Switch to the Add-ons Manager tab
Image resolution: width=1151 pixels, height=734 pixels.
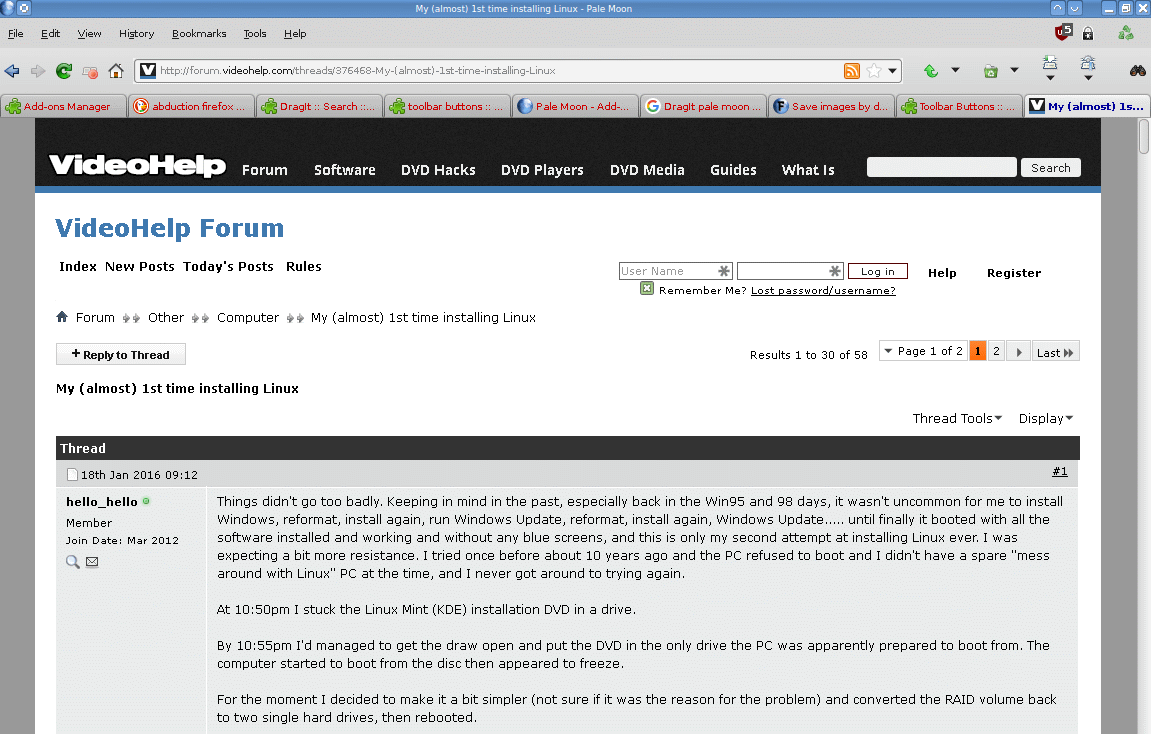[64, 106]
